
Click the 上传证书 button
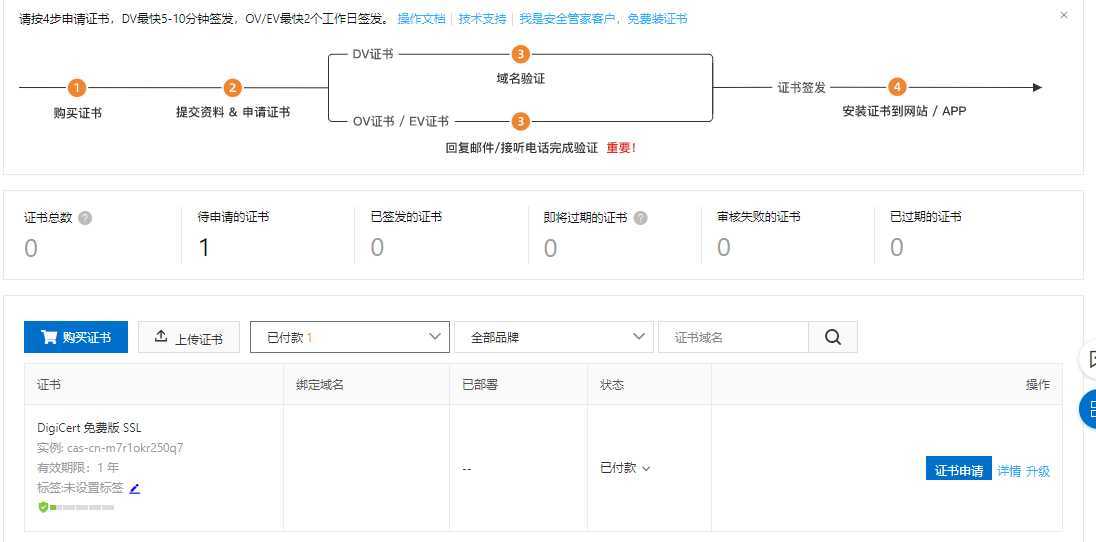[189, 337]
